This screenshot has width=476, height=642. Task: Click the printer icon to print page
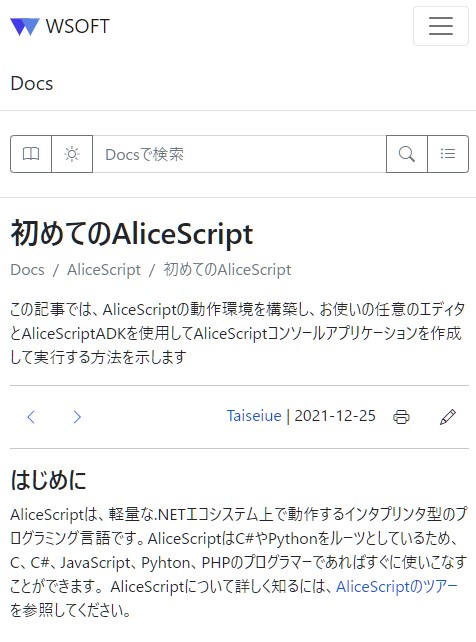(401, 417)
